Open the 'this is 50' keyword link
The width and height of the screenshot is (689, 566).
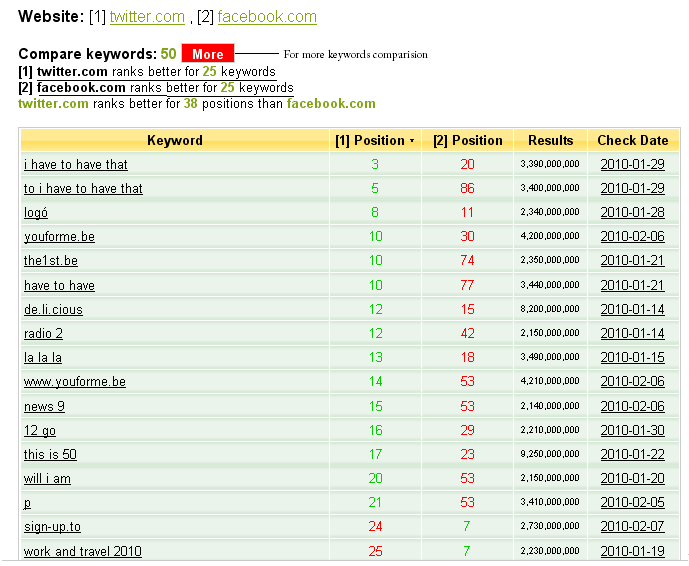coord(50,454)
